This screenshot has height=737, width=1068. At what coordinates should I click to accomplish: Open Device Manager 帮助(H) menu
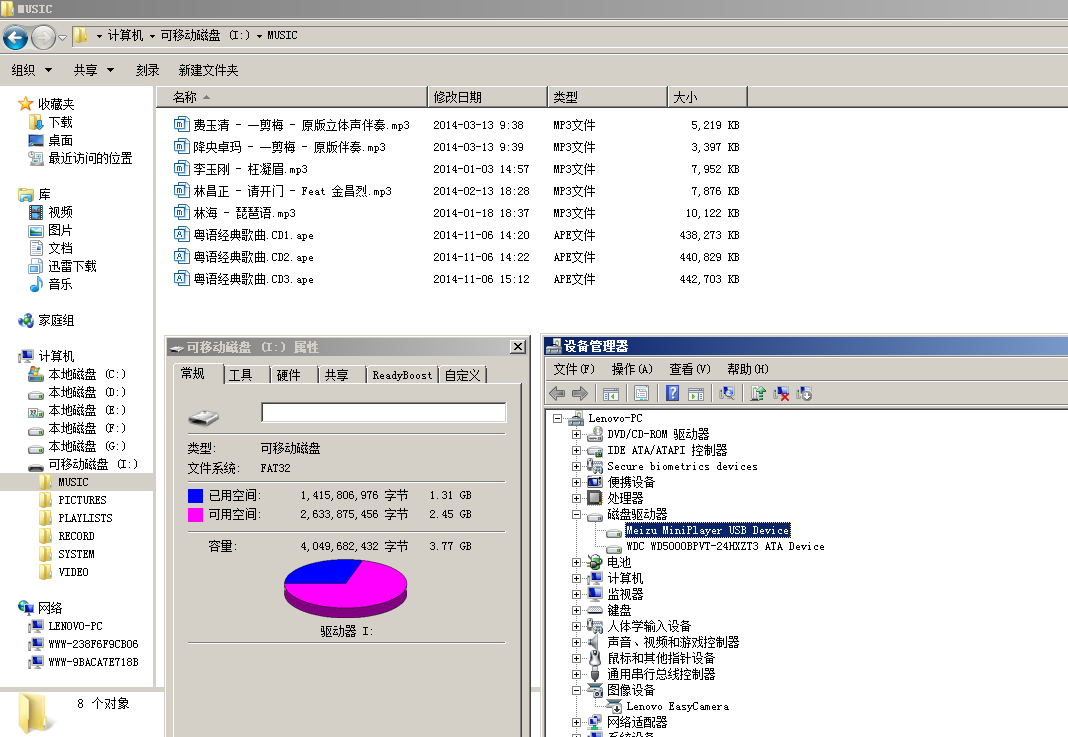point(748,369)
